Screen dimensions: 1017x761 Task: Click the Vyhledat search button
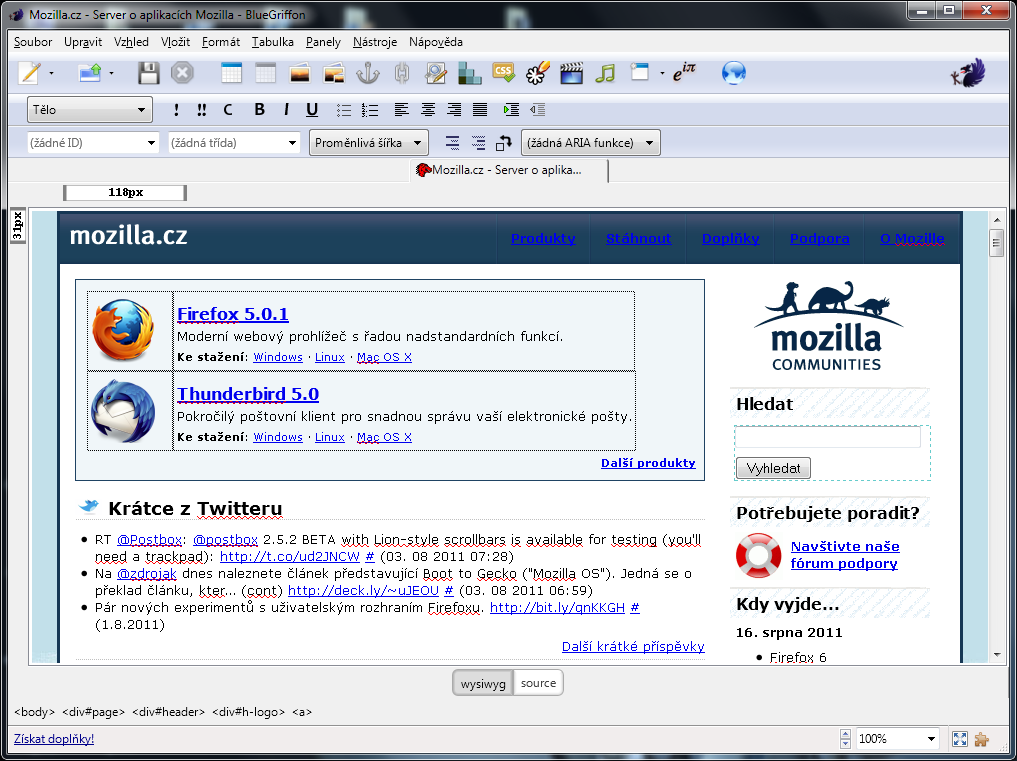click(x=773, y=468)
